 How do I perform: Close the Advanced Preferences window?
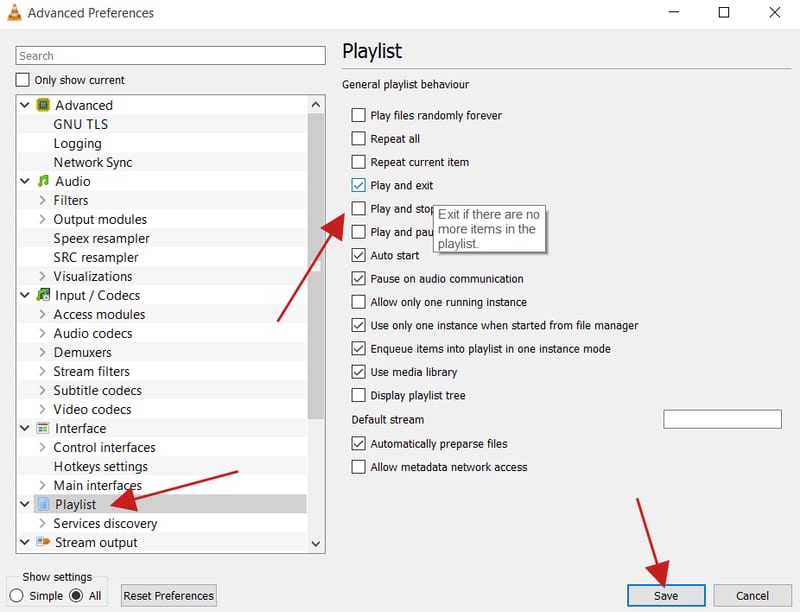point(774,12)
